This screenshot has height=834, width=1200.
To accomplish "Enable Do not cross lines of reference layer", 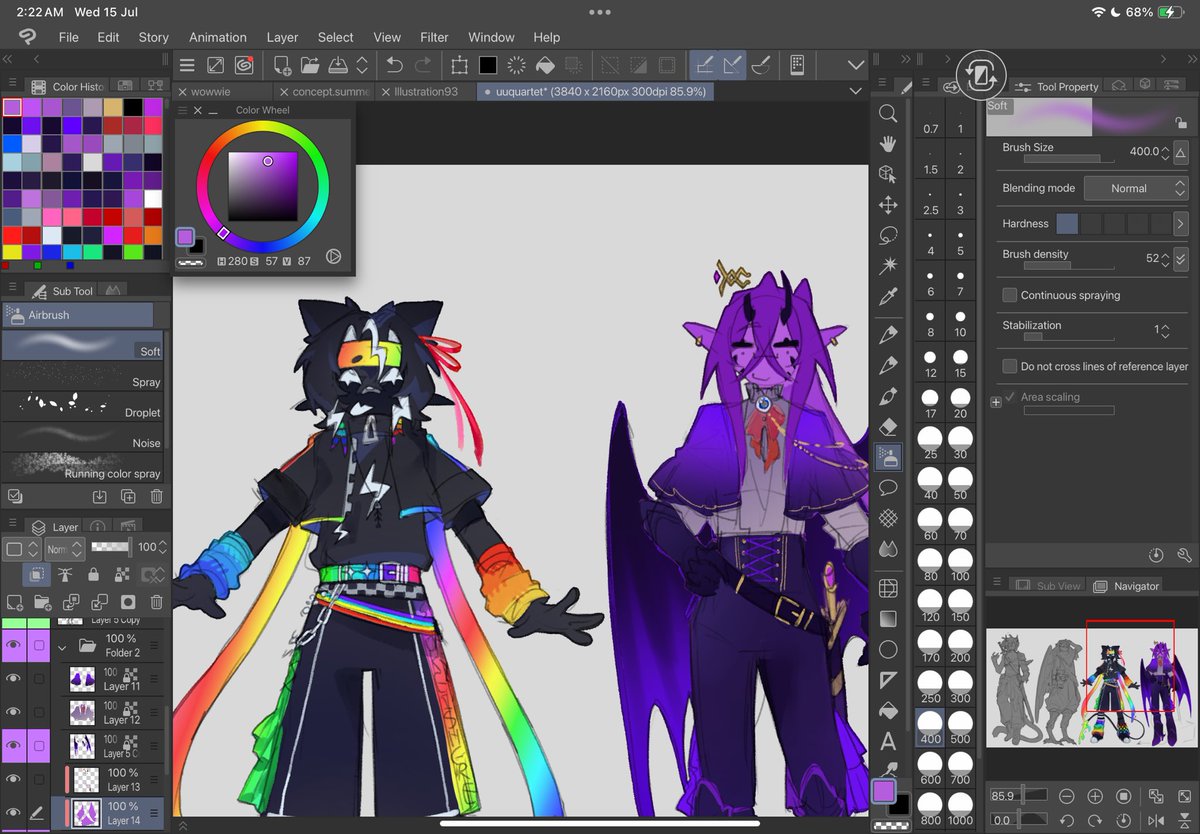I will 1010,366.
